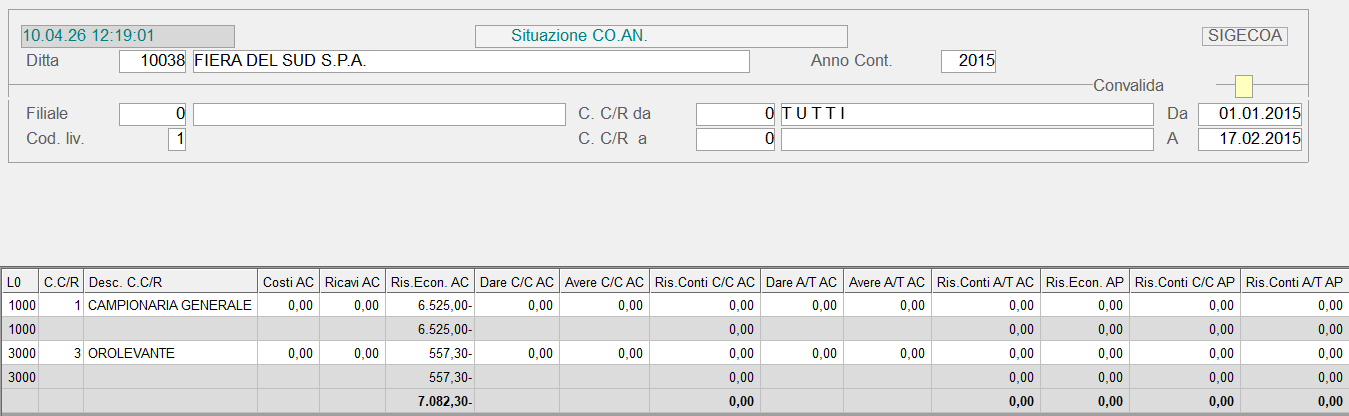Screen dimensions: 1349x416
Task: Click the A date field 17.02.2015
Action: coord(1249,139)
